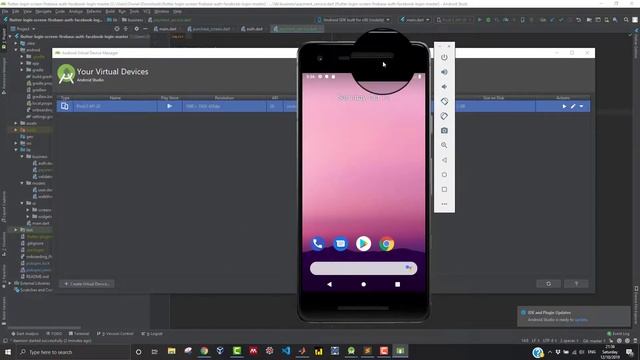The width and height of the screenshot is (640, 360).
Task: Click Create Virtual Device button
Action: tap(87, 284)
